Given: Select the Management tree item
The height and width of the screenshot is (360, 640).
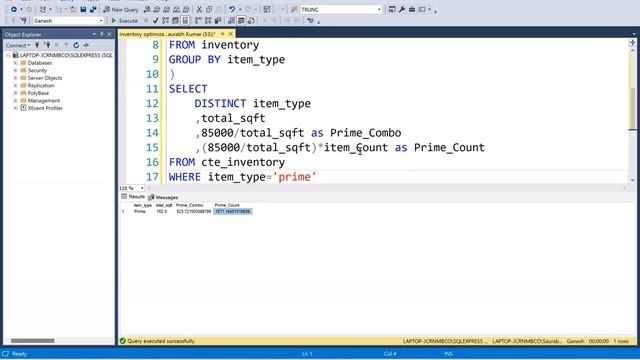Looking at the screenshot, I should [x=43, y=100].
